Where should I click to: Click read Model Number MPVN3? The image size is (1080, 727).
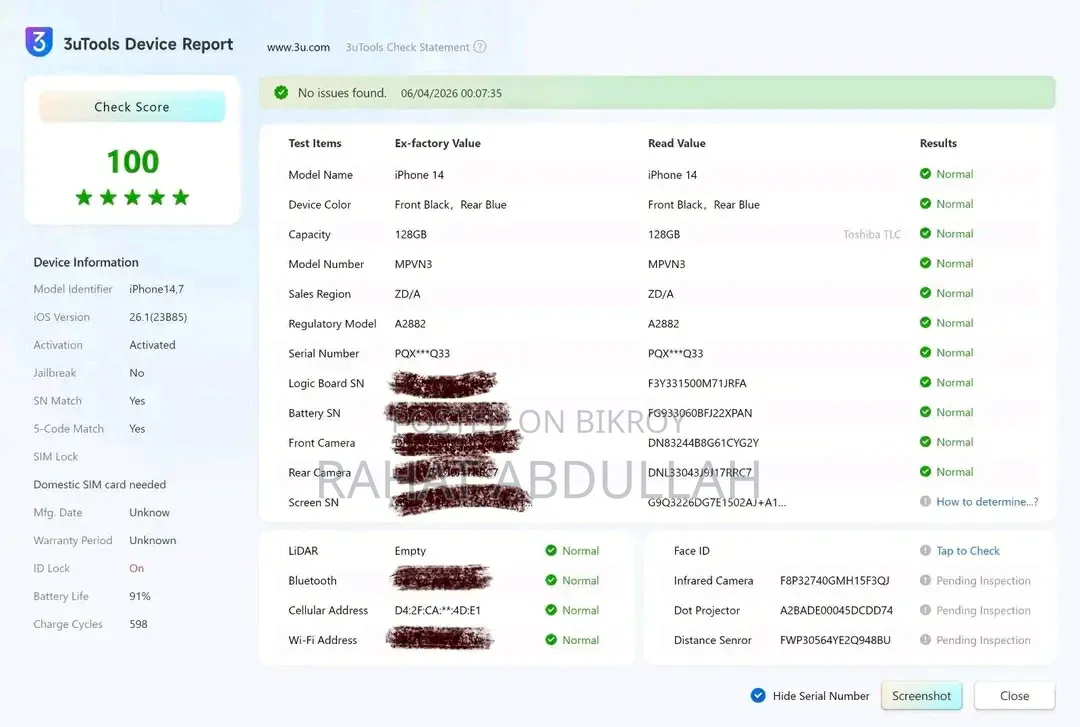666,264
